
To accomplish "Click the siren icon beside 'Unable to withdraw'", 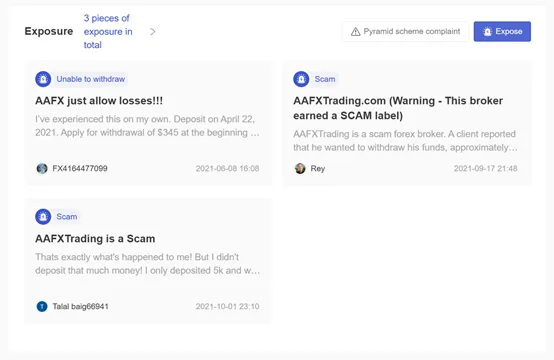I will pyautogui.click(x=43, y=79).
